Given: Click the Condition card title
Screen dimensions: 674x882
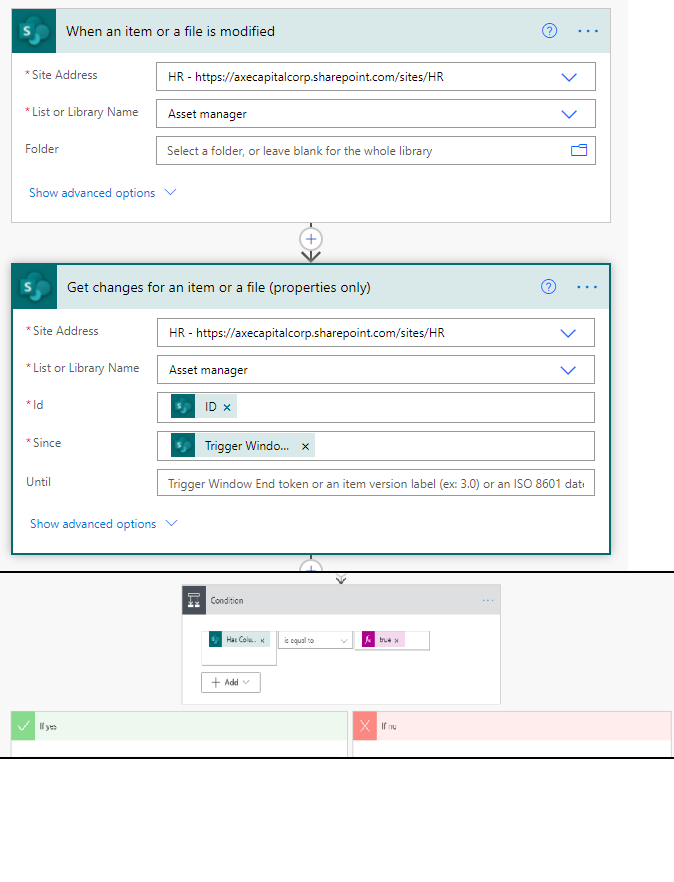Looking at the screenshot, I should [227, 601].
